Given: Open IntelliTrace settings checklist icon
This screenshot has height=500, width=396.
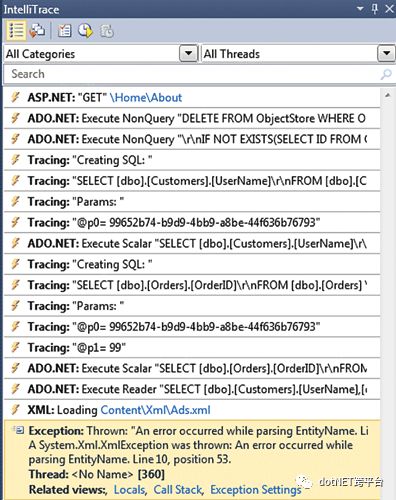Looking at the screenshot, I should 64,31.
